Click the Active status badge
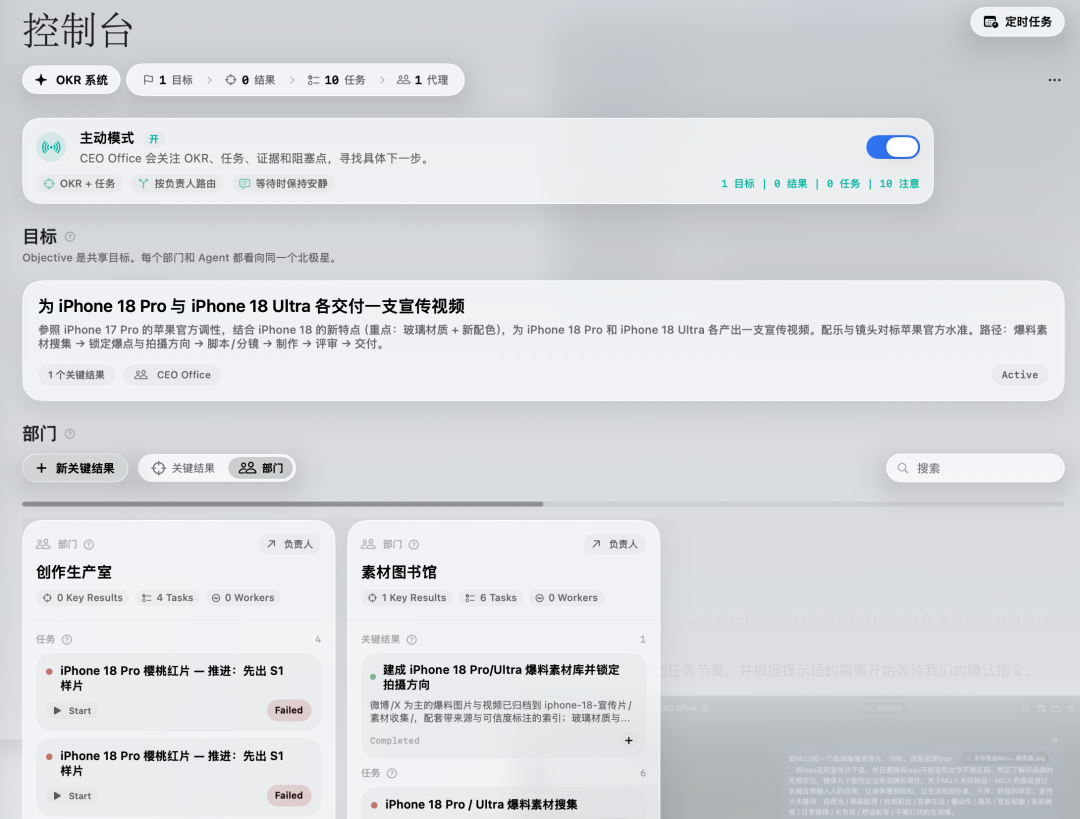Image resolution: width=1080 pixels, height=819 pixels. (1019, 375)
